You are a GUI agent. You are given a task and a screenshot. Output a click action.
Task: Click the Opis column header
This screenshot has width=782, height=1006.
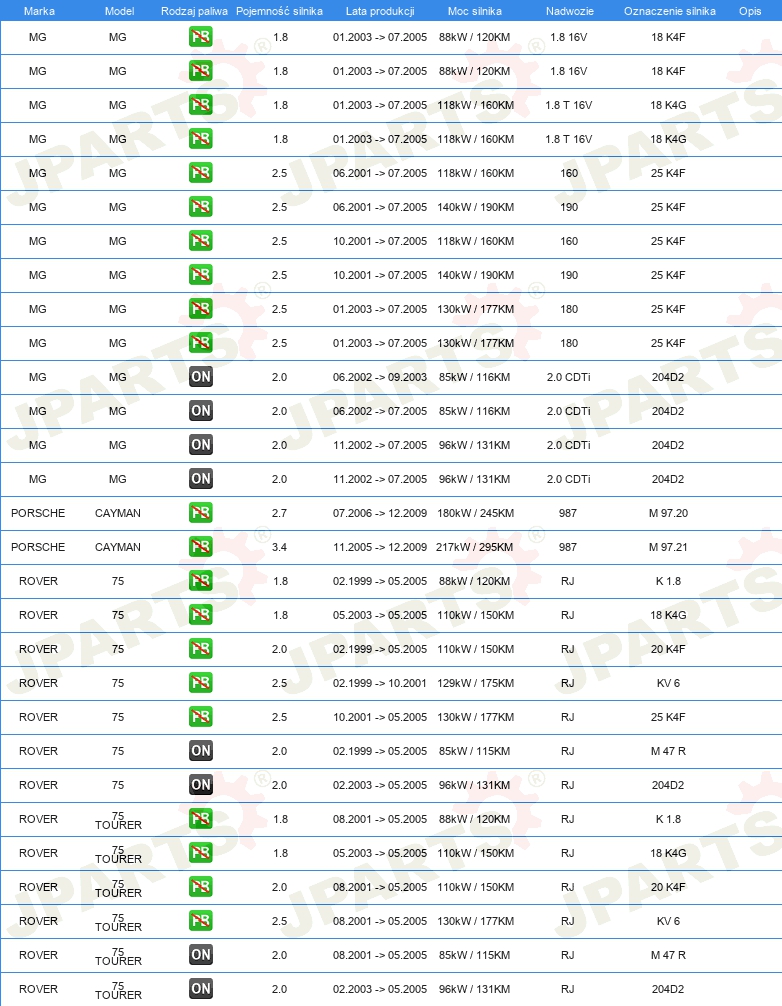coord(750,11)
